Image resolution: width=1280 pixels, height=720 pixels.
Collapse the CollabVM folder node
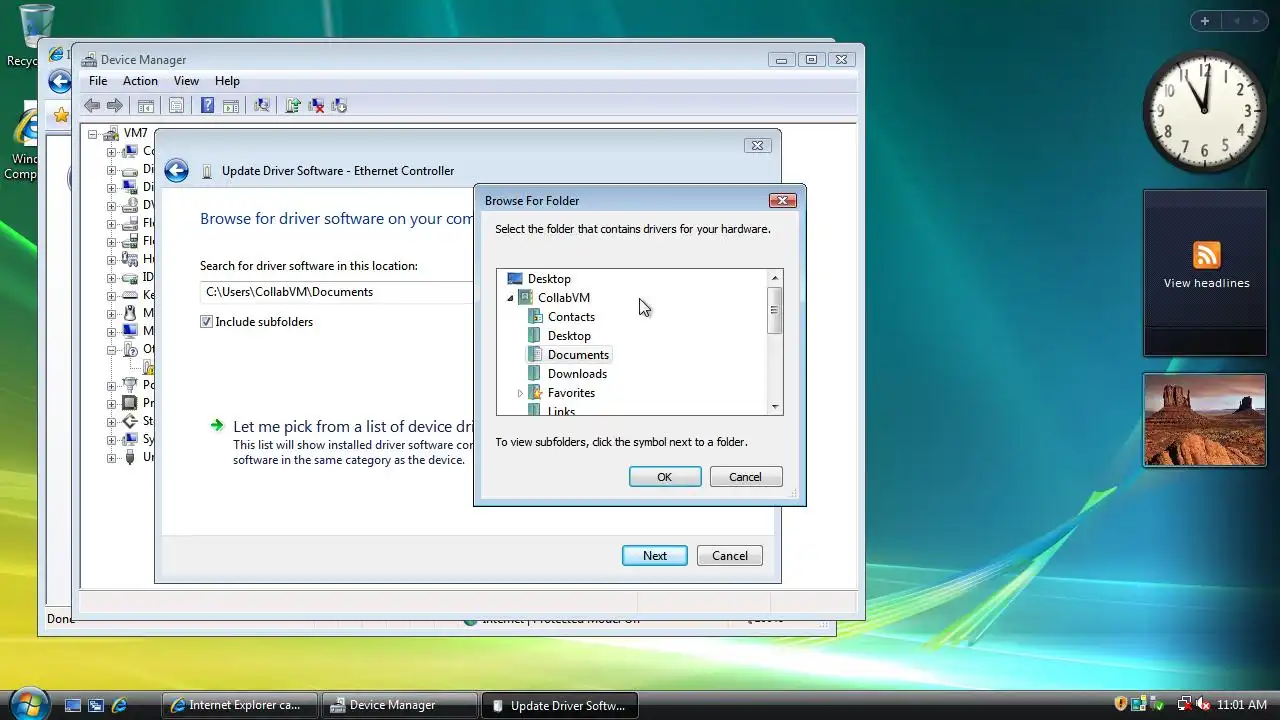(x=510, y=298)
